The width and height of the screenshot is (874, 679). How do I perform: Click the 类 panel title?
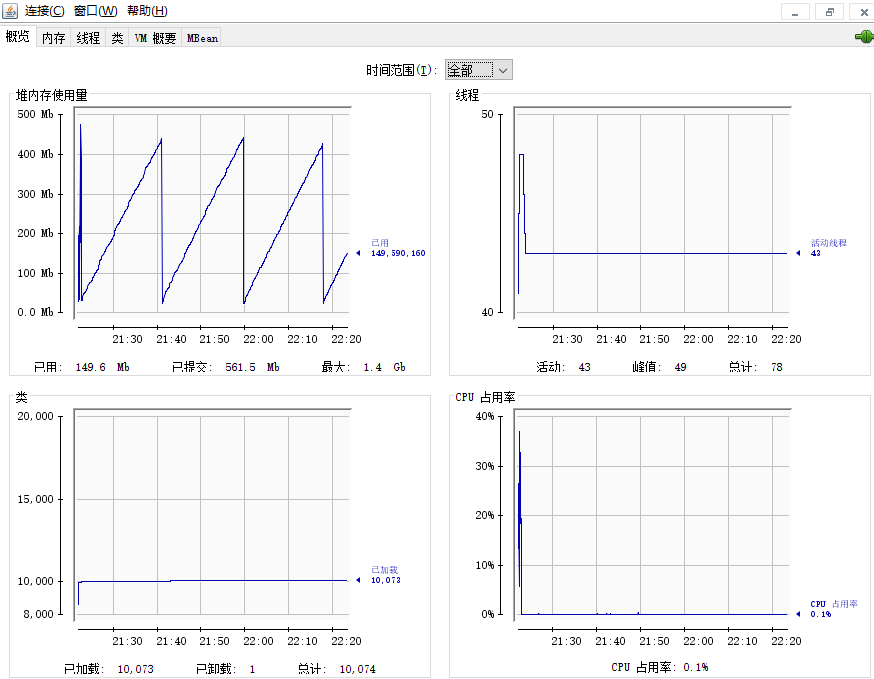coord(21,397)
